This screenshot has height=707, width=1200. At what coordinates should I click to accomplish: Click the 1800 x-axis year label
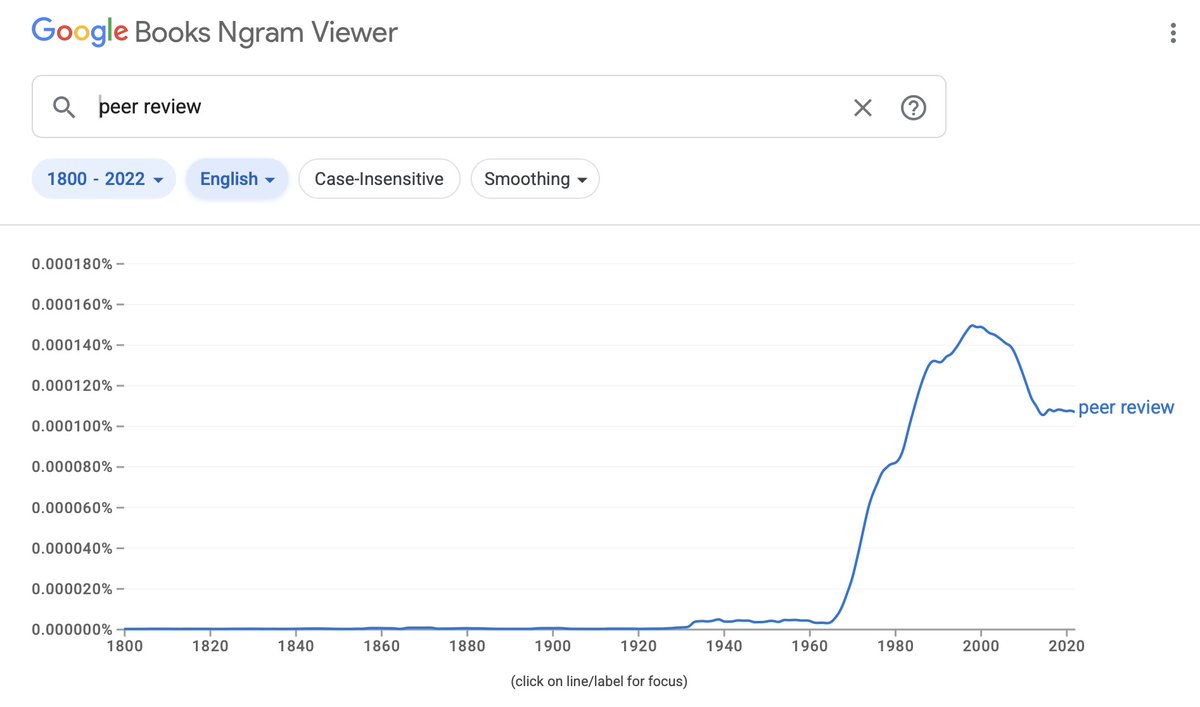(x=124, y=646)
